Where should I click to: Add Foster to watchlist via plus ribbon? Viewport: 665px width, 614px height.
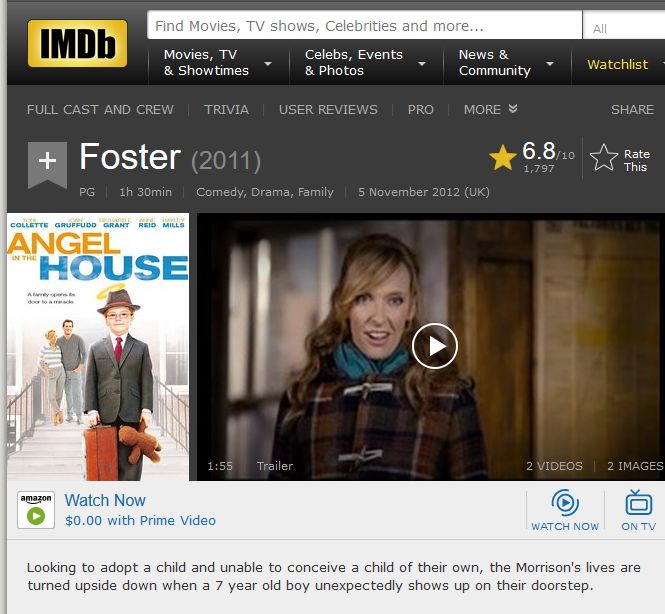tap(47, 165)
